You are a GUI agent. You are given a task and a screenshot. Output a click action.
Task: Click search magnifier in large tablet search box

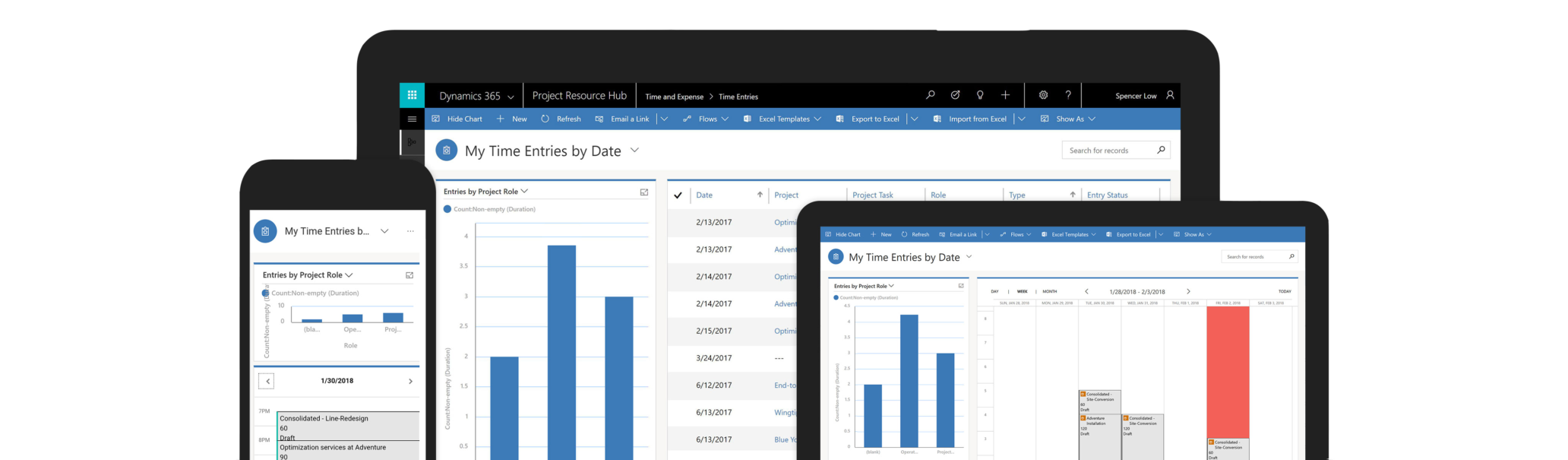click(1161, 150)
